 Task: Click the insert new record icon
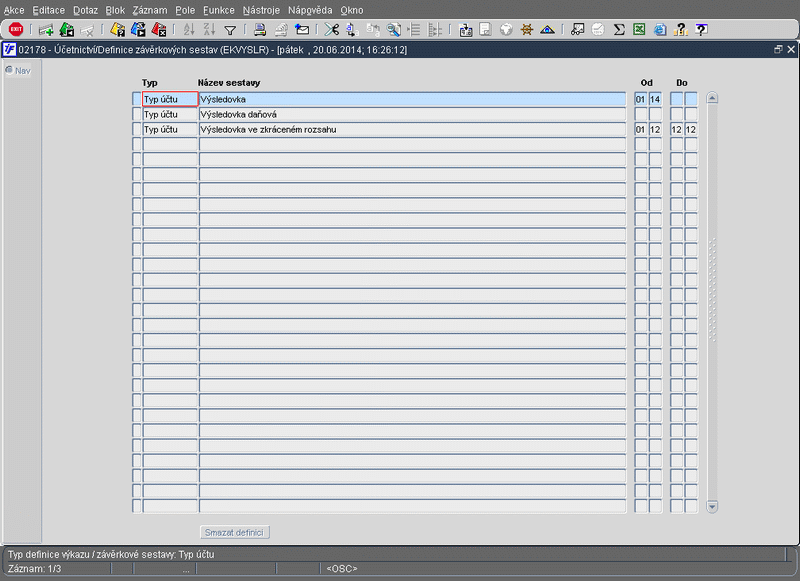[x=46, y=30]
